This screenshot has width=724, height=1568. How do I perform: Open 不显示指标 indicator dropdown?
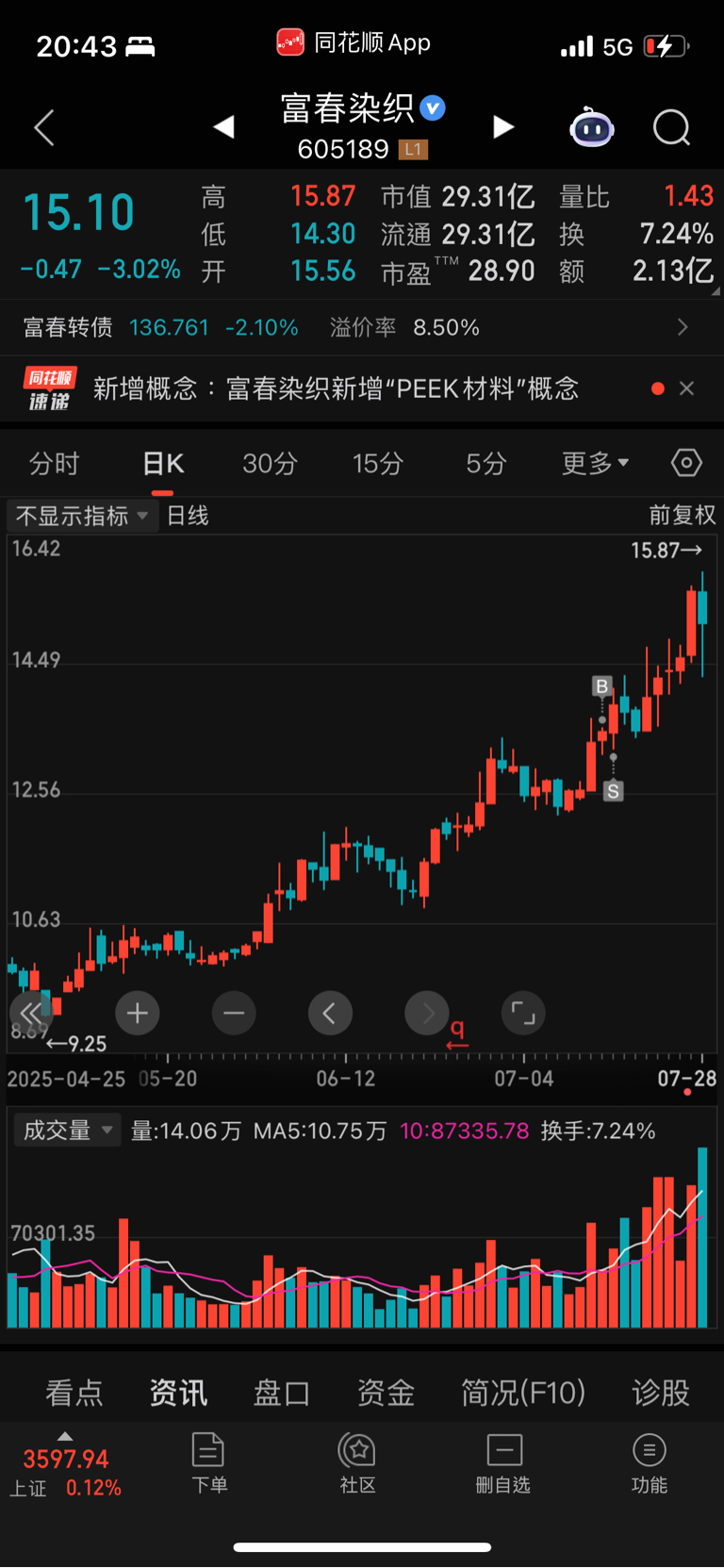click(x=82, y=516)
